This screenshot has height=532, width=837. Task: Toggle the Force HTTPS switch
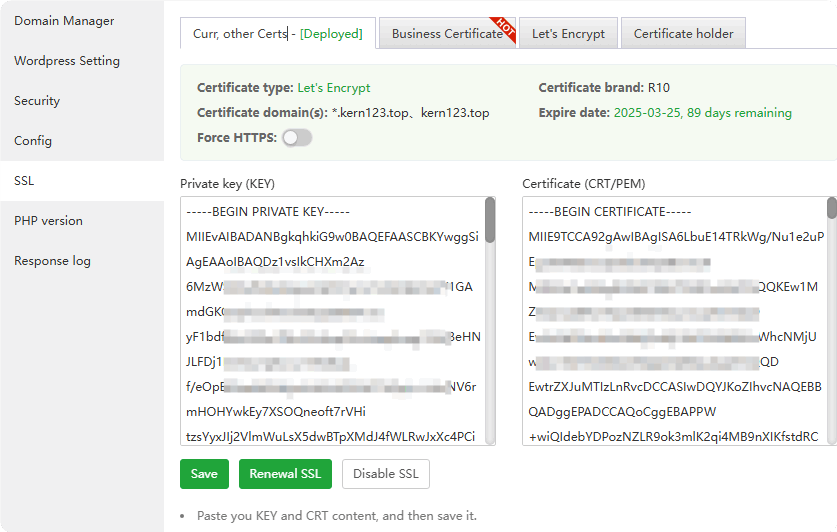[297, 138]
